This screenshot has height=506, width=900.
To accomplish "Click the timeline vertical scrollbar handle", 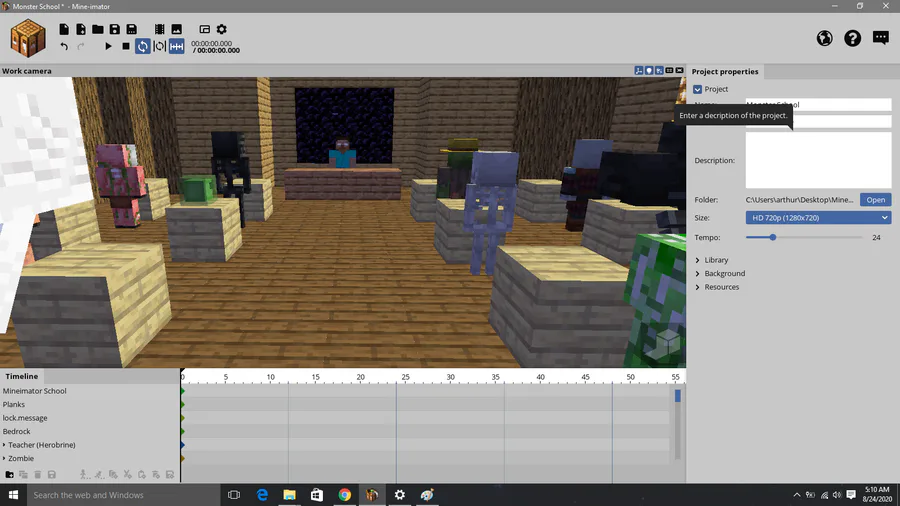I will (678, 395).
